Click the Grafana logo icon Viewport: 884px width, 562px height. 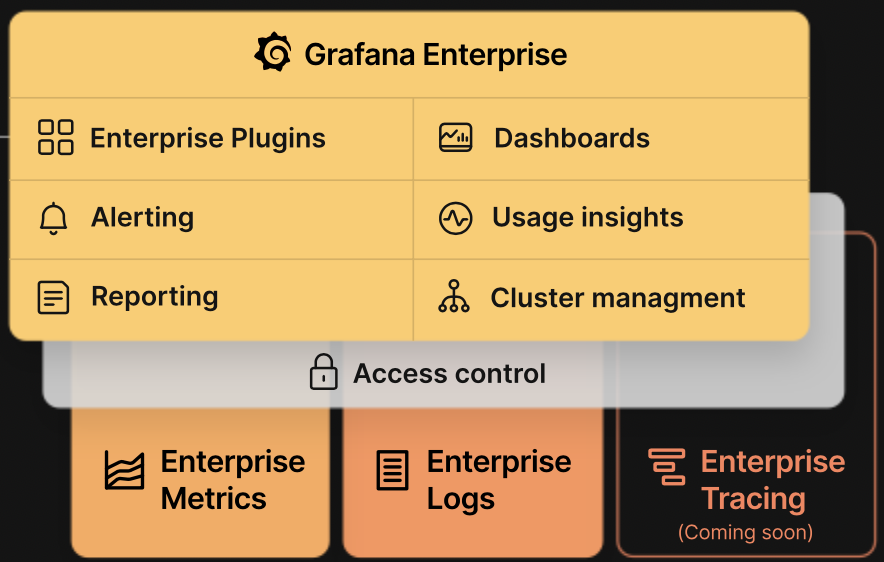[x=273, y=52]
